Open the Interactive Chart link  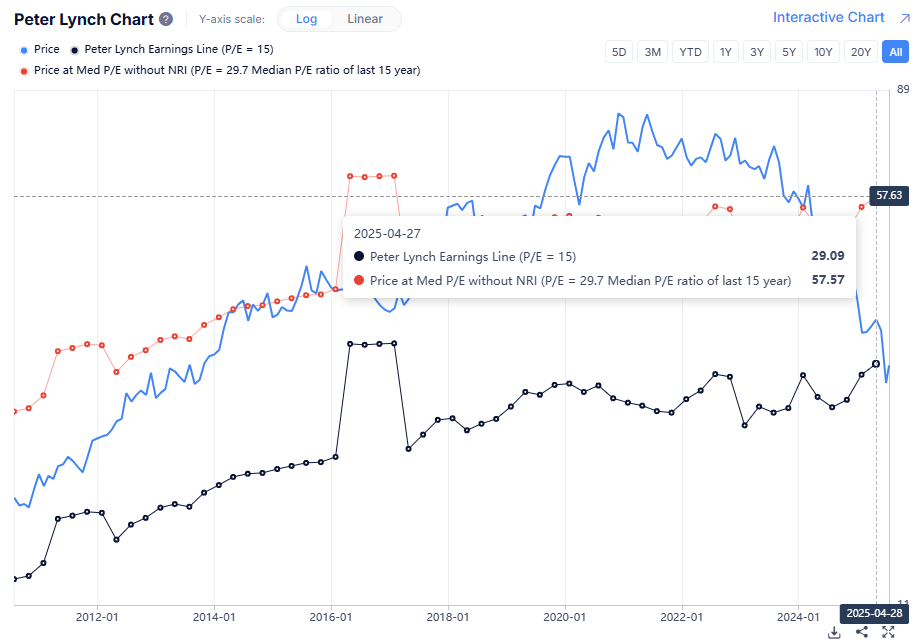[828, 17]
